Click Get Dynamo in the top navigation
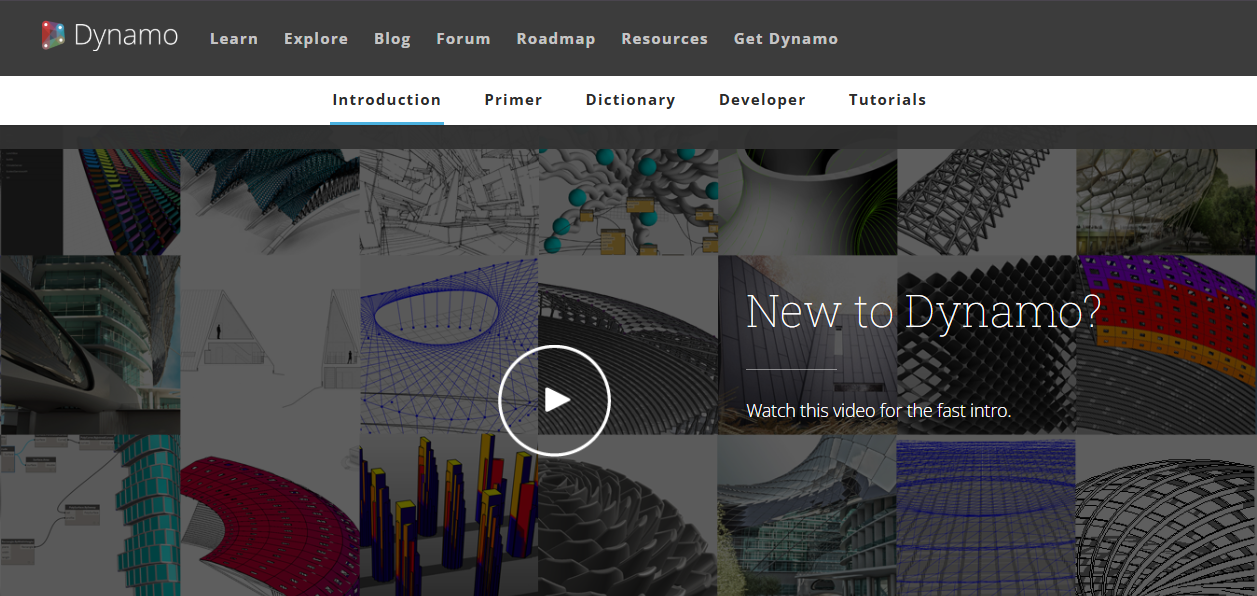This screenshot has height=596, width=1257. pos(786,39)
